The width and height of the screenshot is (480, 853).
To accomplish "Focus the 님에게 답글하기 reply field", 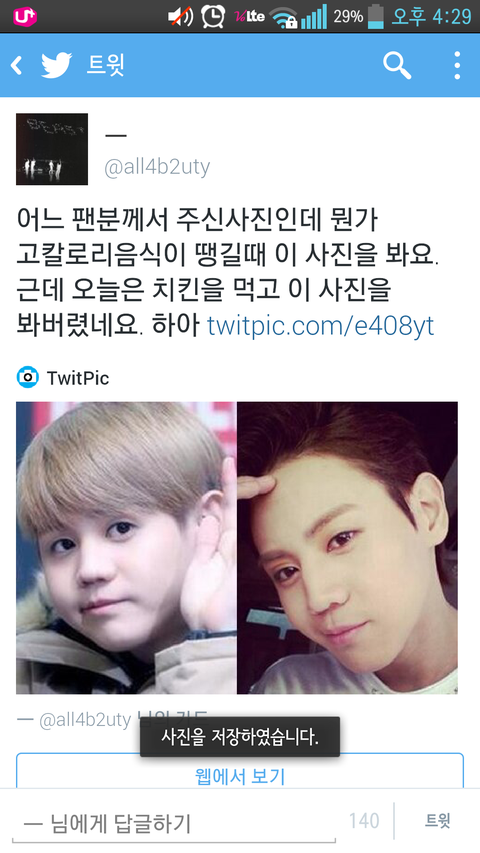I will 173,824.
